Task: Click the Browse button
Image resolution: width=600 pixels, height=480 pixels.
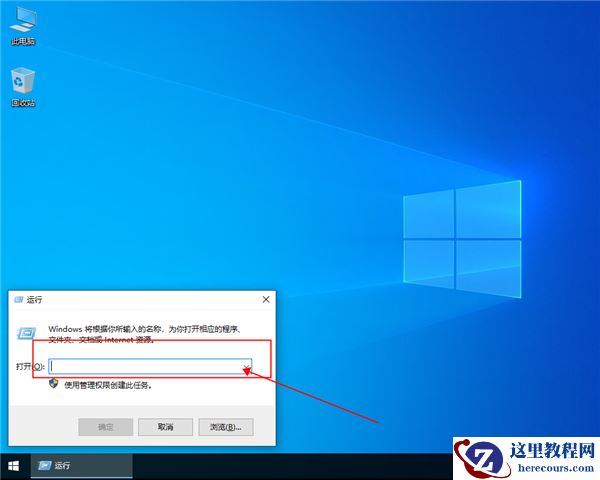Action: tap(226, 427)
